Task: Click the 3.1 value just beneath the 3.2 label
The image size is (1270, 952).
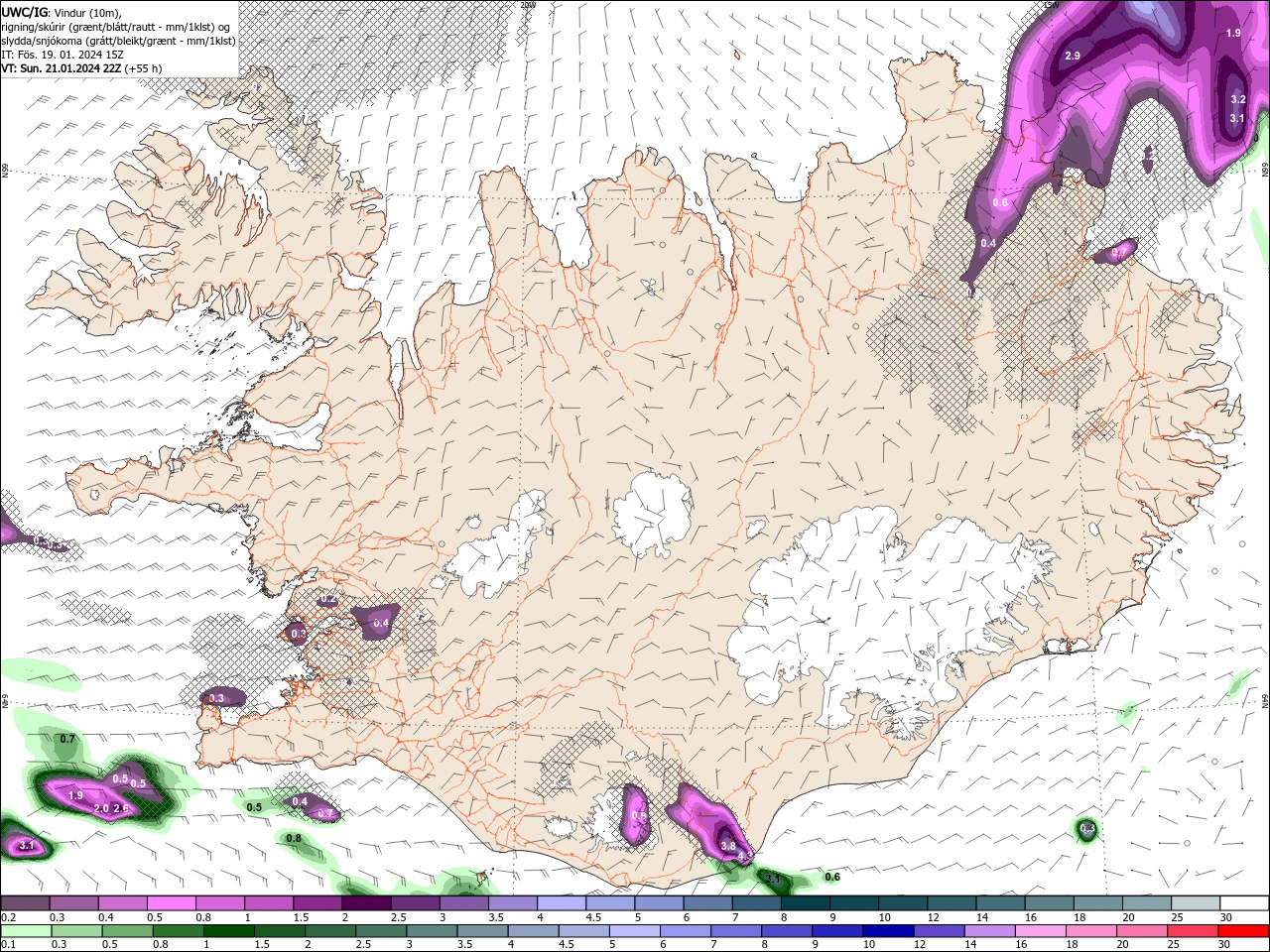Action: point(1237,118)
